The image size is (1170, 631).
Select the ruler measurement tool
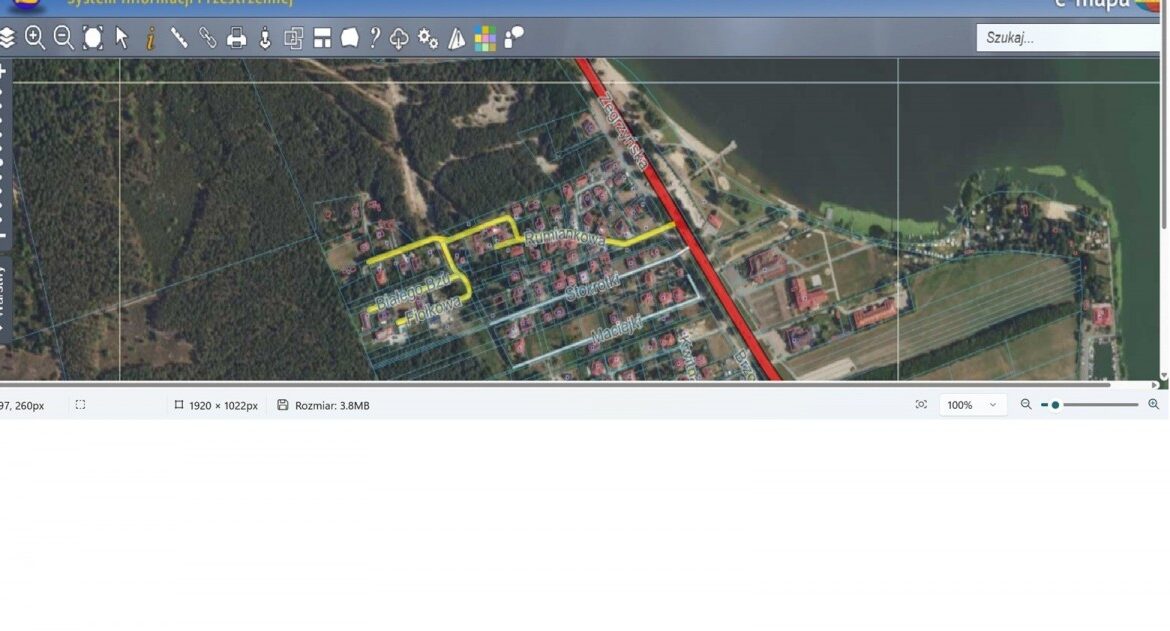(x=179, y=38)
